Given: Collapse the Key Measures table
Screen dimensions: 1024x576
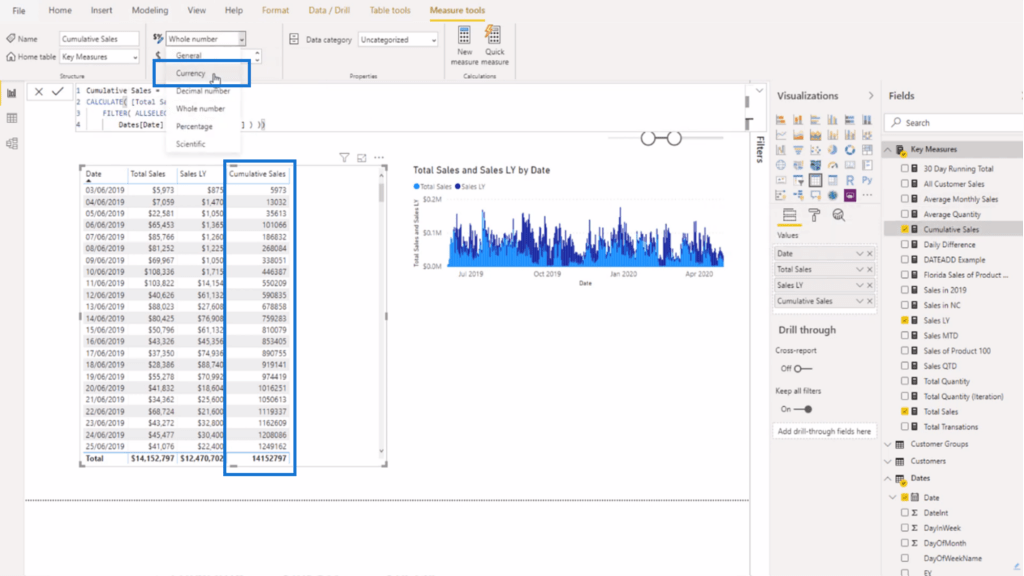Looking at the screenshot, I should [888, 150].
